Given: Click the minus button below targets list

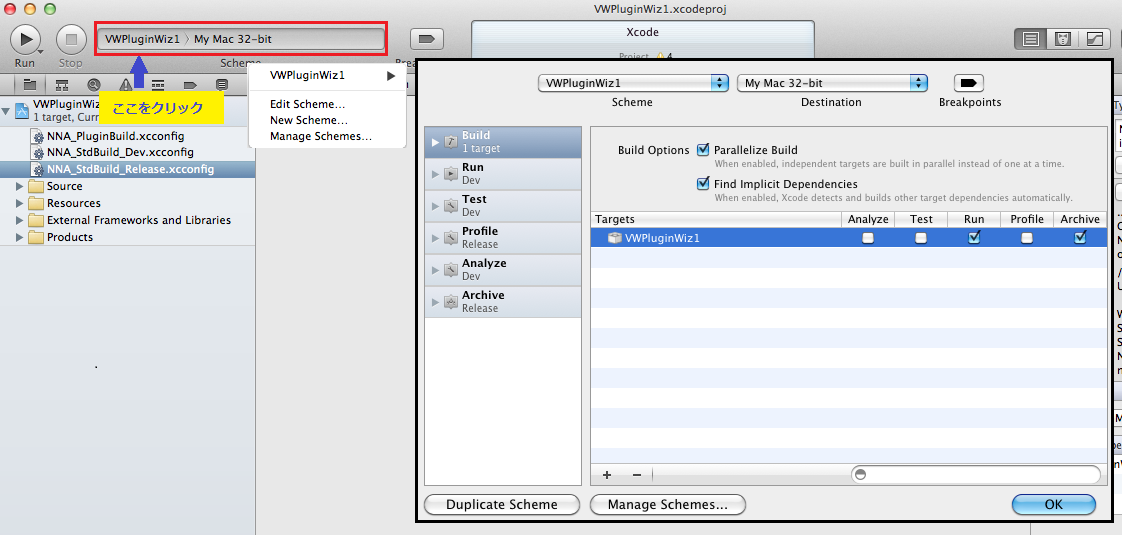Looking at the screenshot, I should 636,474.
